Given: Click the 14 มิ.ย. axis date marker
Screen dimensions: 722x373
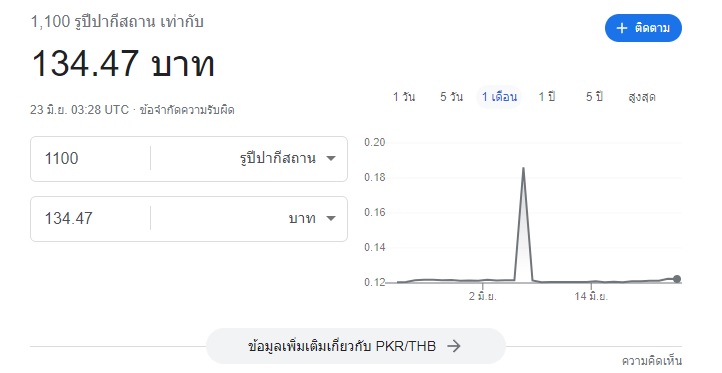Looking at the screenshot, I should click(591, 297).
